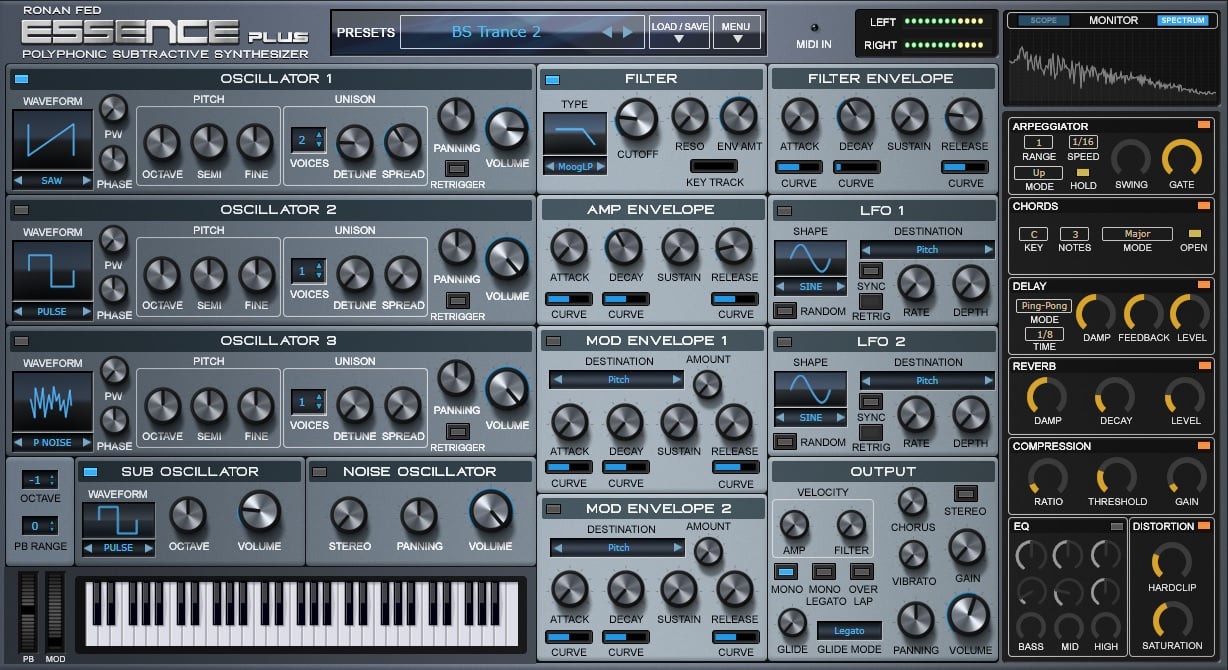Click the Arpeggiator Speed 1/16 field
Image resolution: width=1228 pixels, height=670 pixels.
tap(1083, 142)
